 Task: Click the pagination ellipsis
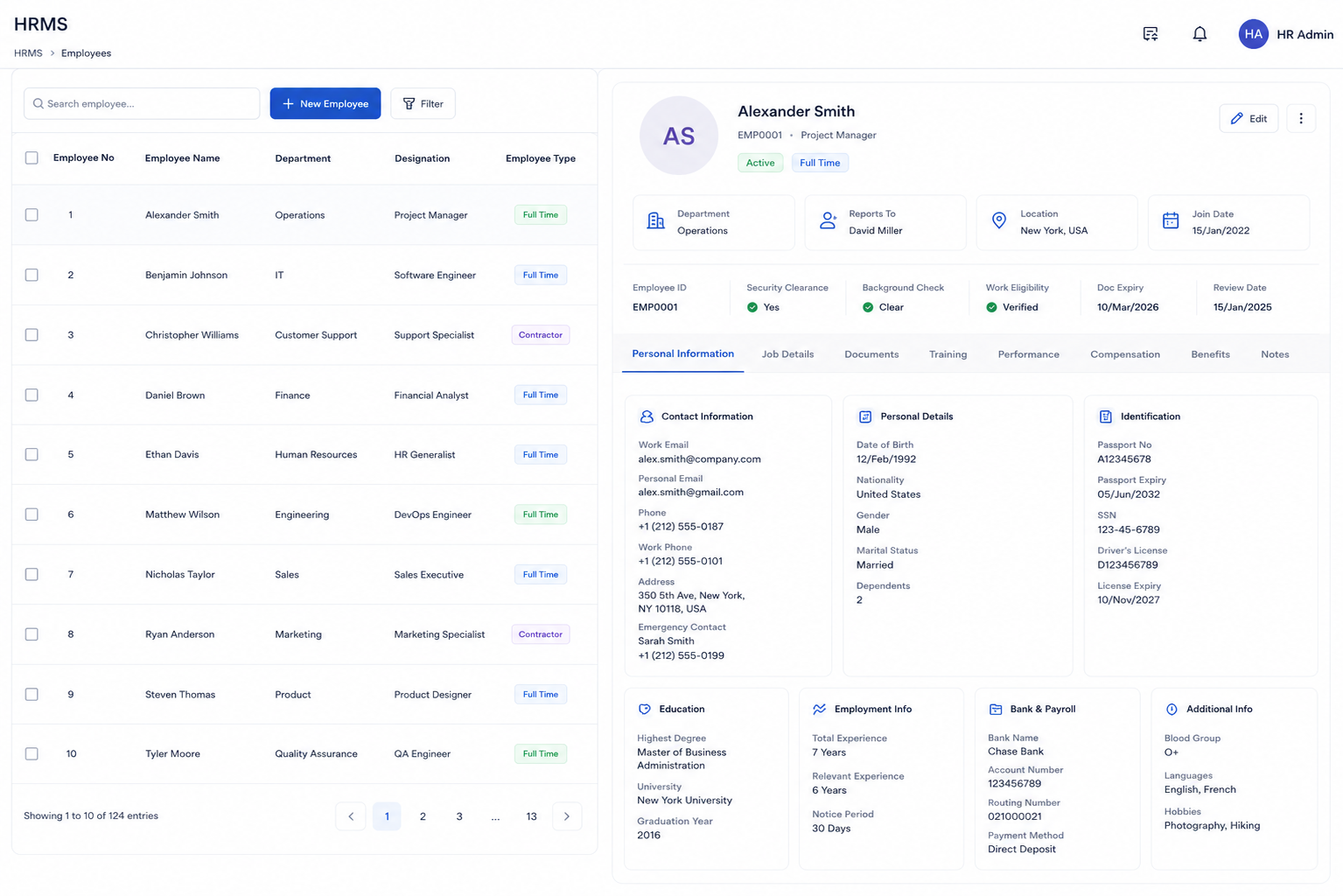pyautogui.click(x=495, y=816)
